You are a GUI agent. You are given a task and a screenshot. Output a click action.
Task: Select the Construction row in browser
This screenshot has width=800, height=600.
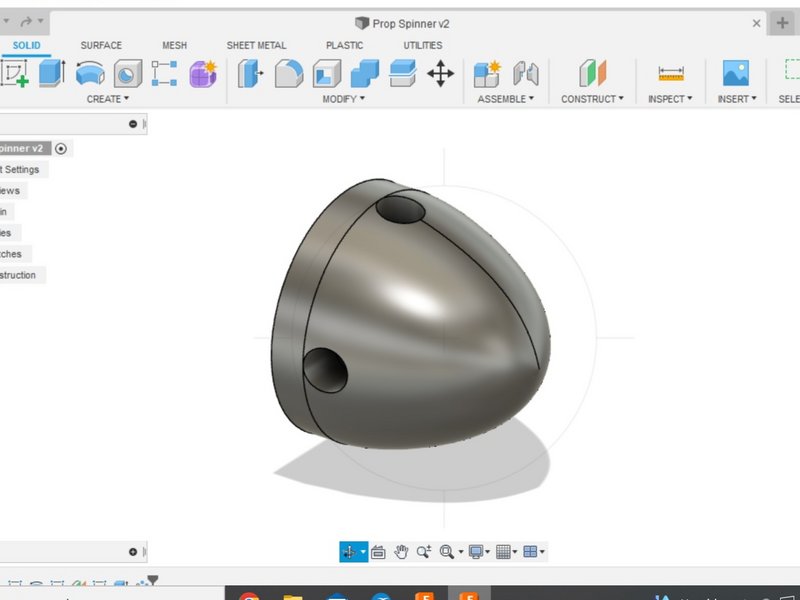point(22,275)
